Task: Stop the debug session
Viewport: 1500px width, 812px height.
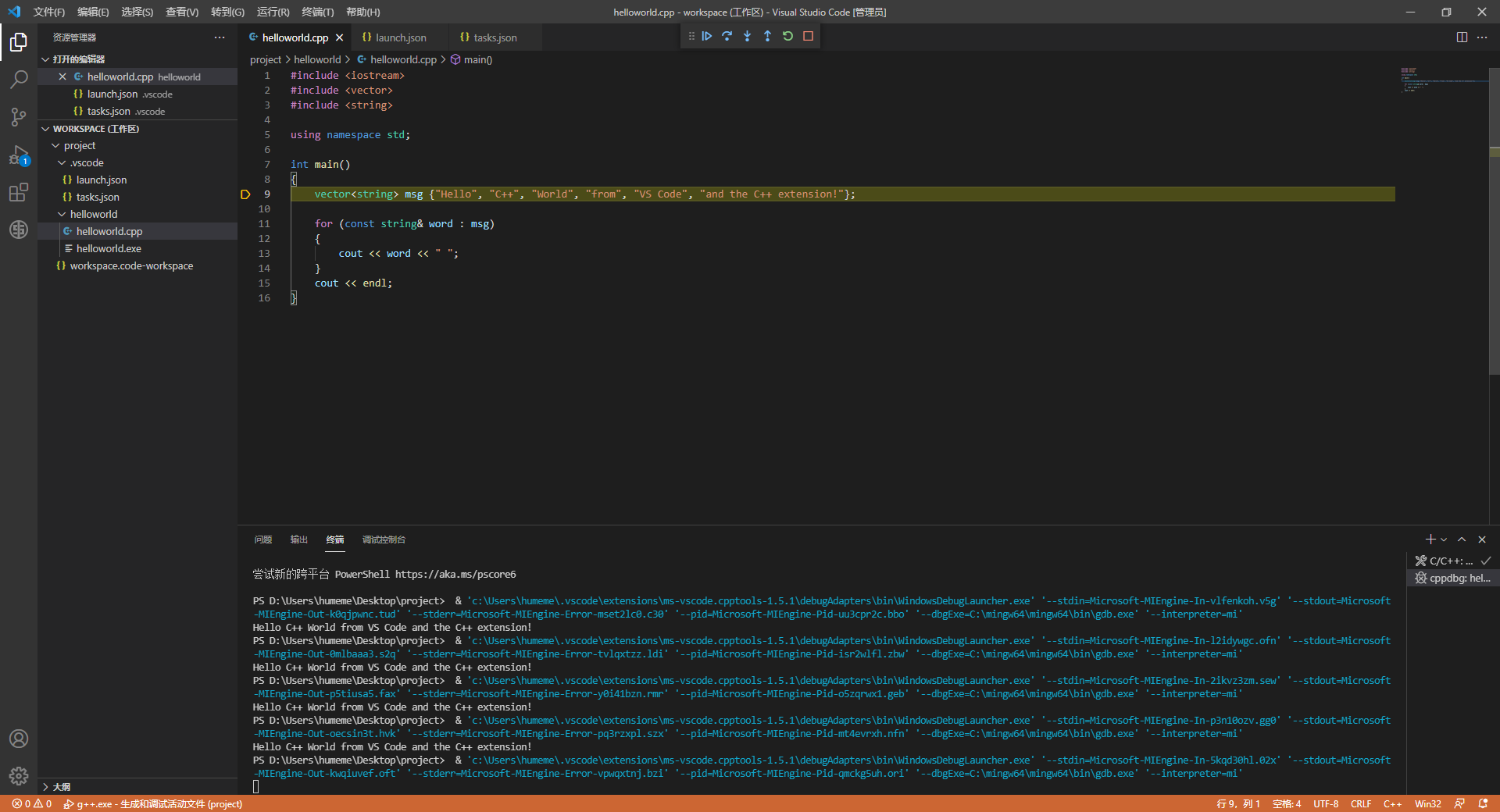Action: [x=808, y=36]
